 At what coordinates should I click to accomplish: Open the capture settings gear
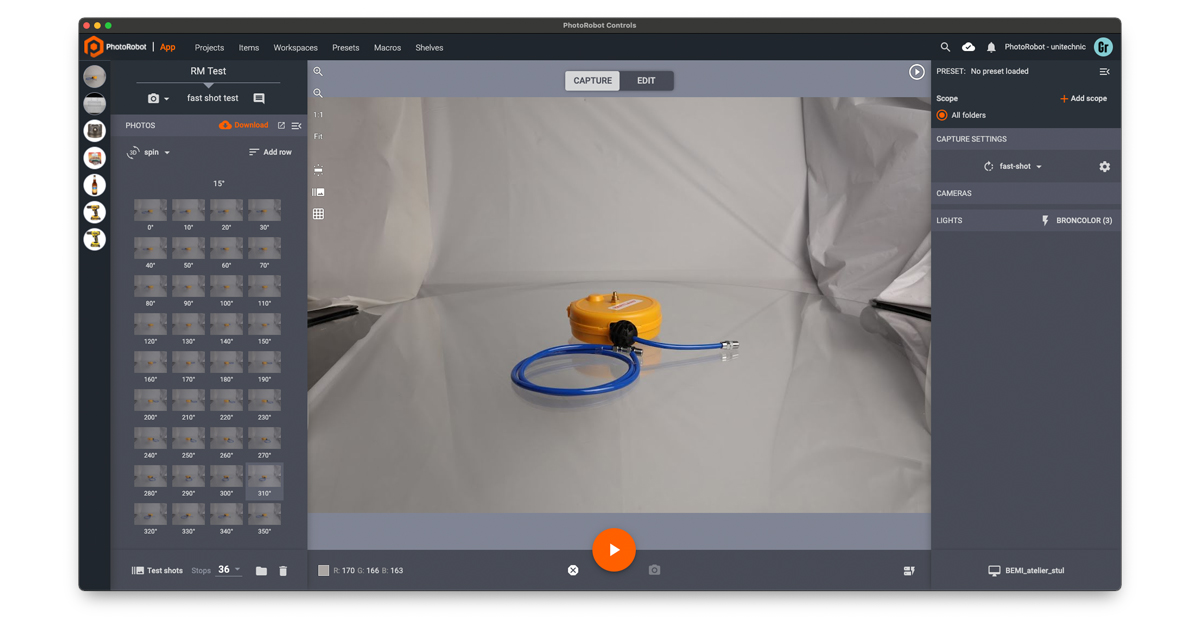(x=1104, y=167)
